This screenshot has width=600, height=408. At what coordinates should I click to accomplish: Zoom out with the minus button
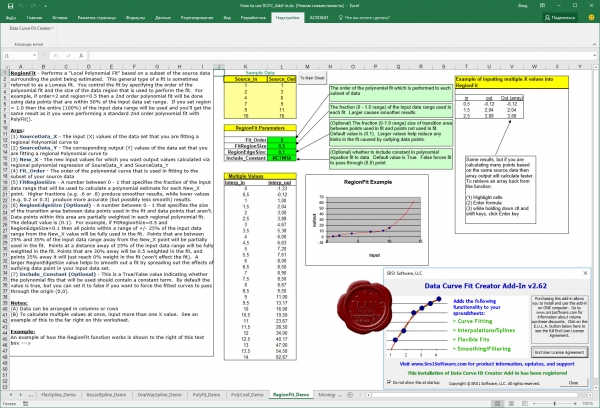coord(534,404)
